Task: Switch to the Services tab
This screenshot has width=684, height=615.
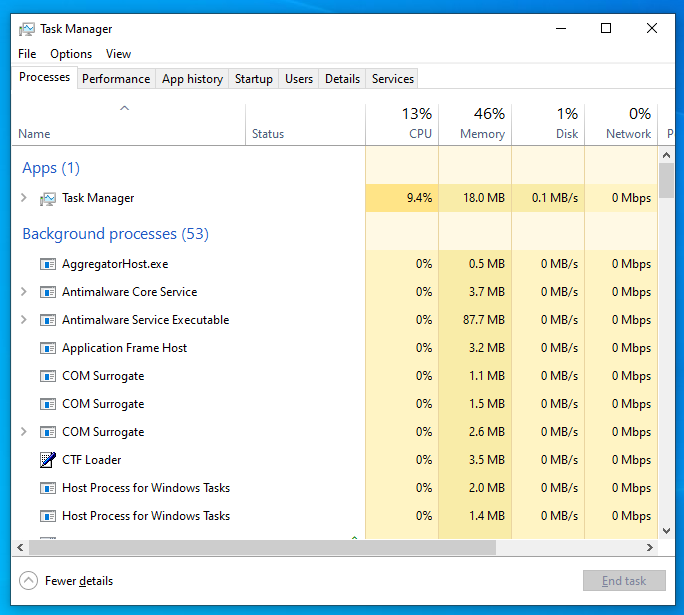Action: (393, 79)
